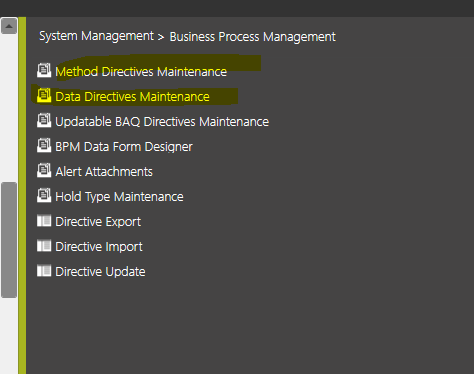Click the Updatable BAQ Directives Maintenance icon
Screen dimensions: 474x374
[x=44, y=120]
